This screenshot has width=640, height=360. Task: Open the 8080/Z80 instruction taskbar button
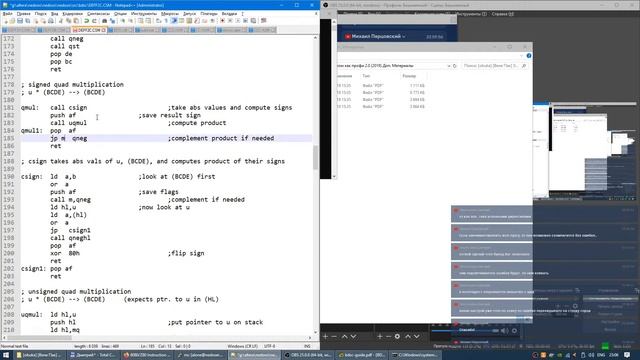click(147, 355)
